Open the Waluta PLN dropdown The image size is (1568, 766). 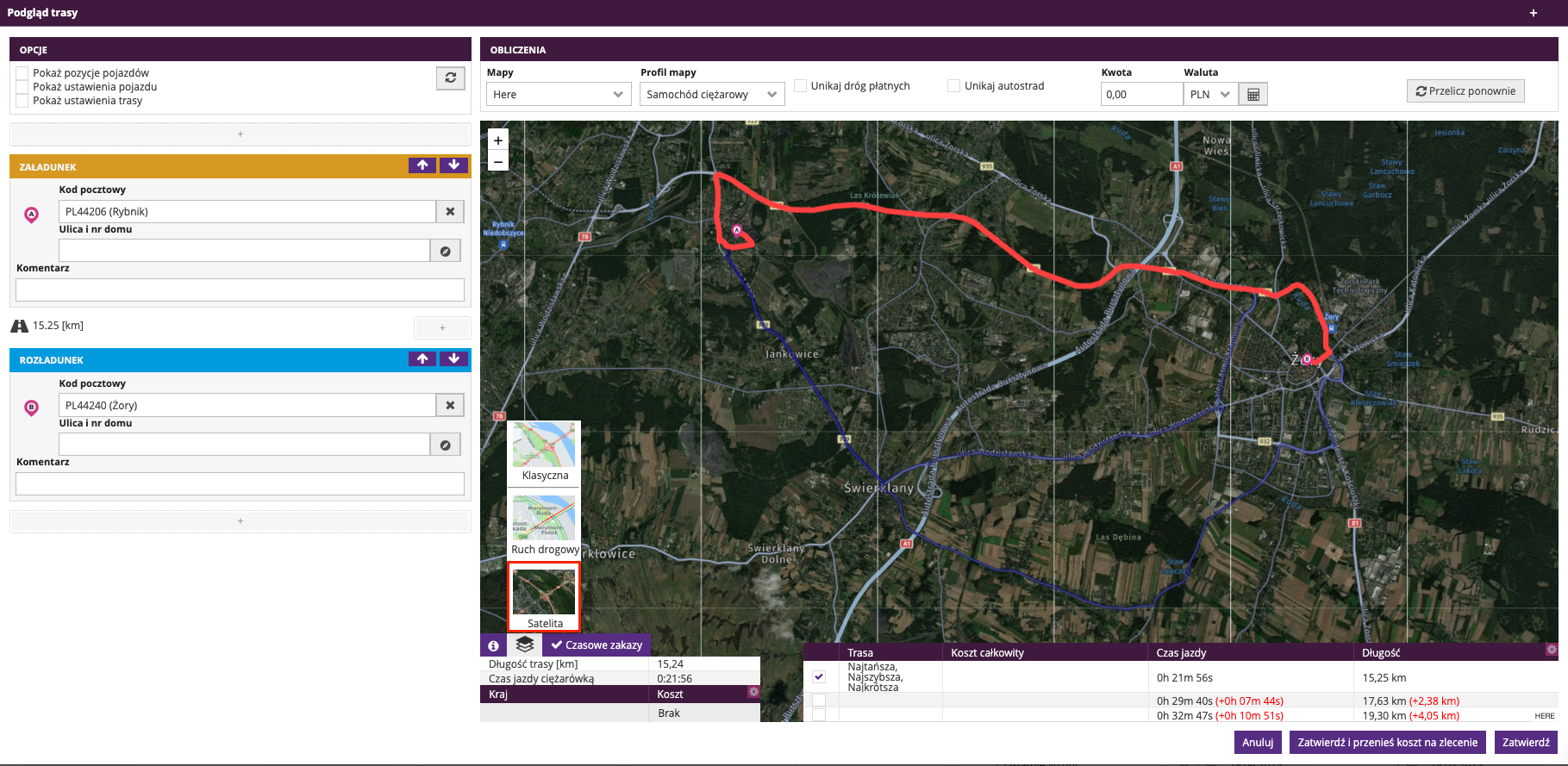(1210, 94)
